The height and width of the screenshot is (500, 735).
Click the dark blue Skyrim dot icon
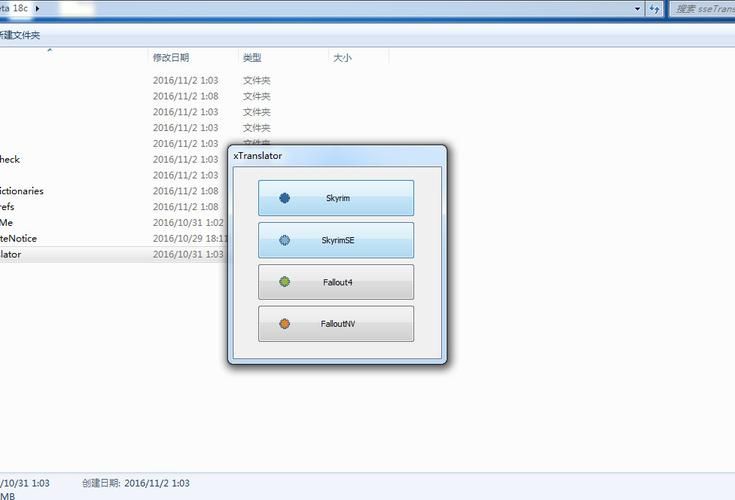tap(285, 198)
